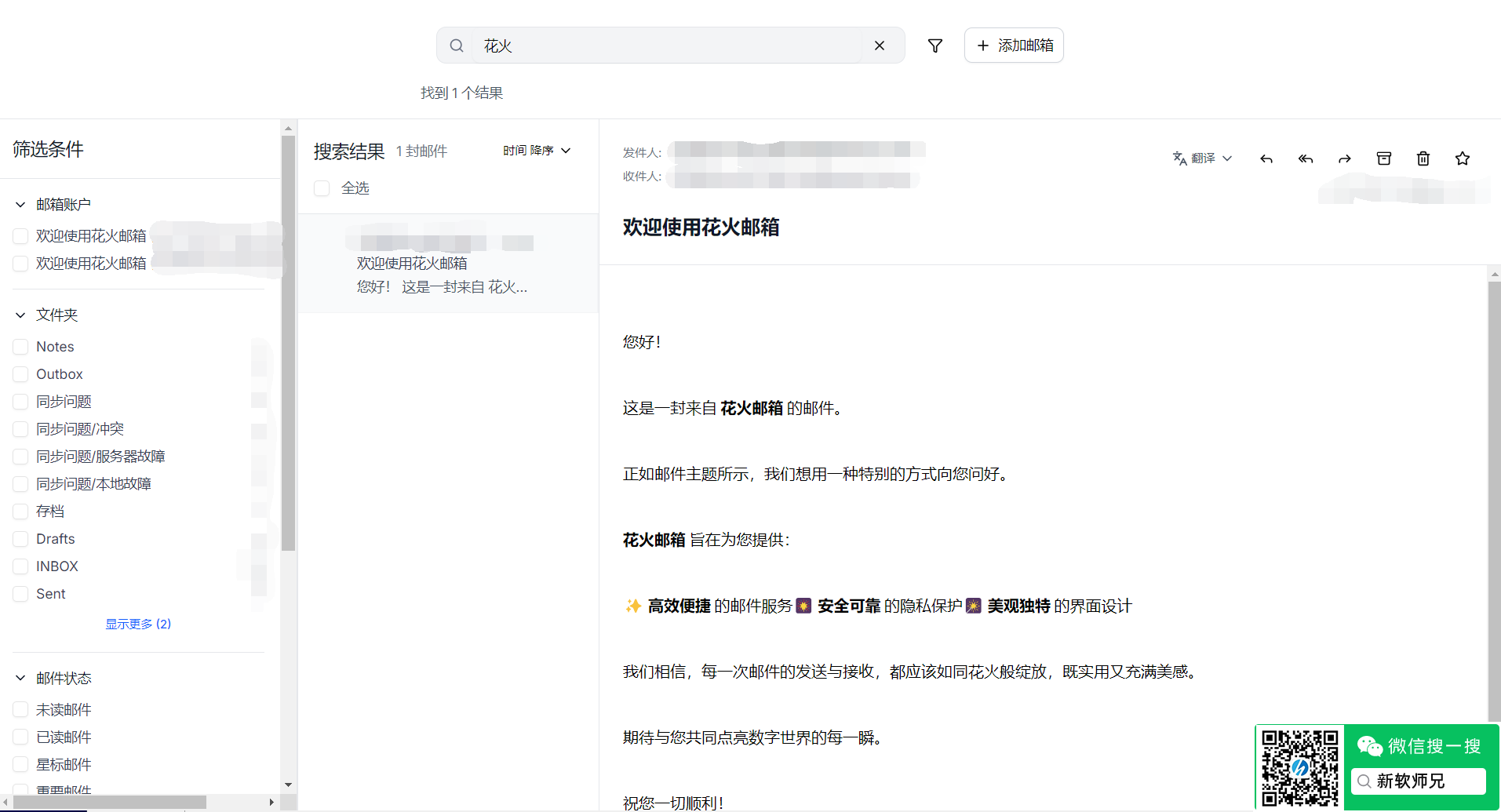1501x812 pixels.
Task: Open the filter funnel icon
Action: tap(934, 46)
